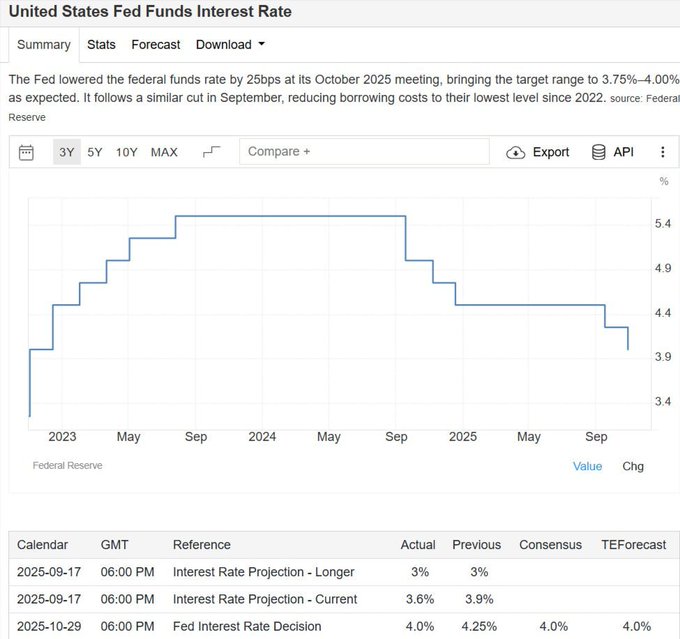This screenshot has height=639, width=680.
Task: Select the Summary tab
Action: pos(44,44)
